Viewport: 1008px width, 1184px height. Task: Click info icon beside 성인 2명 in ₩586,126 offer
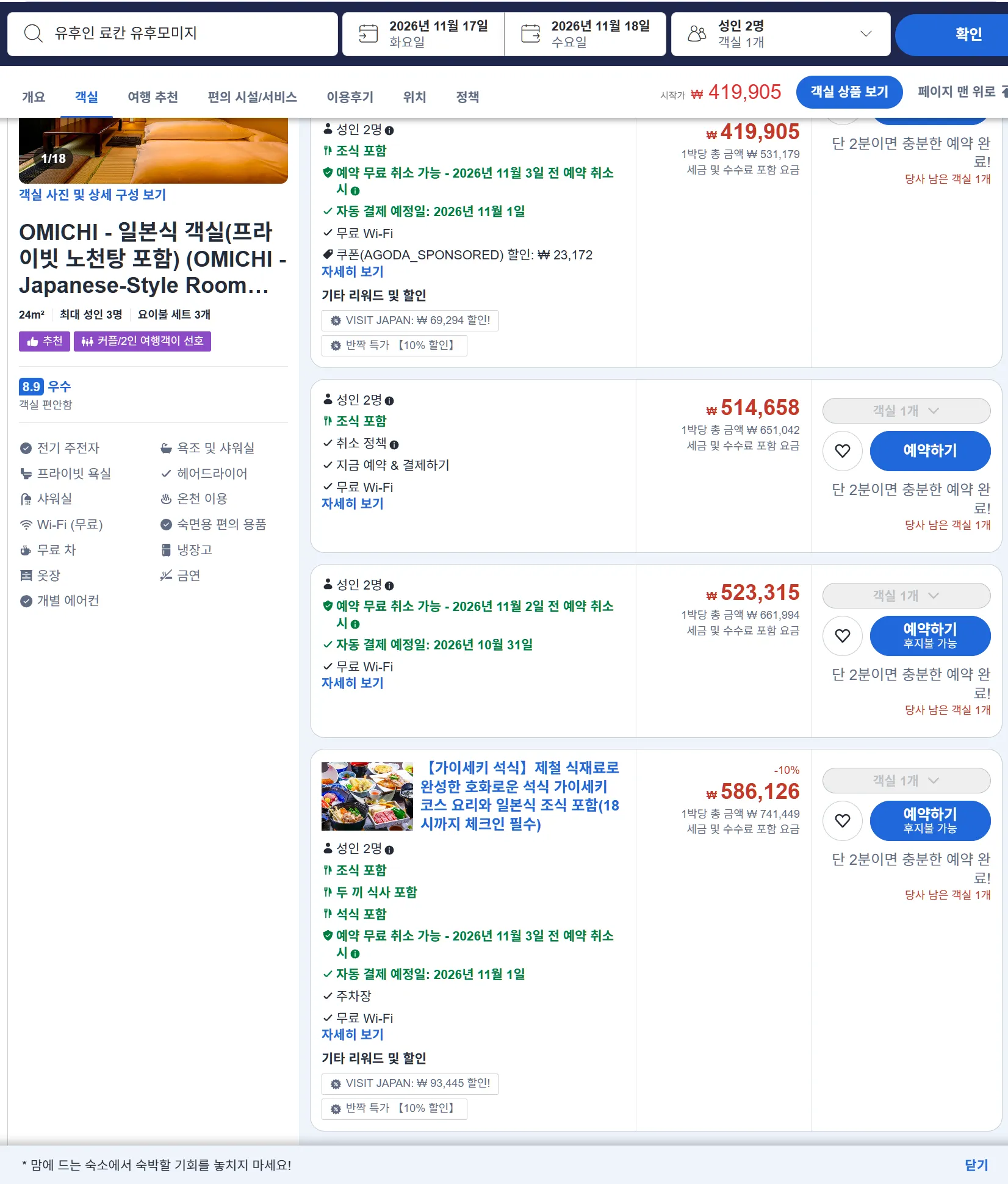click(x=389, y=850)
